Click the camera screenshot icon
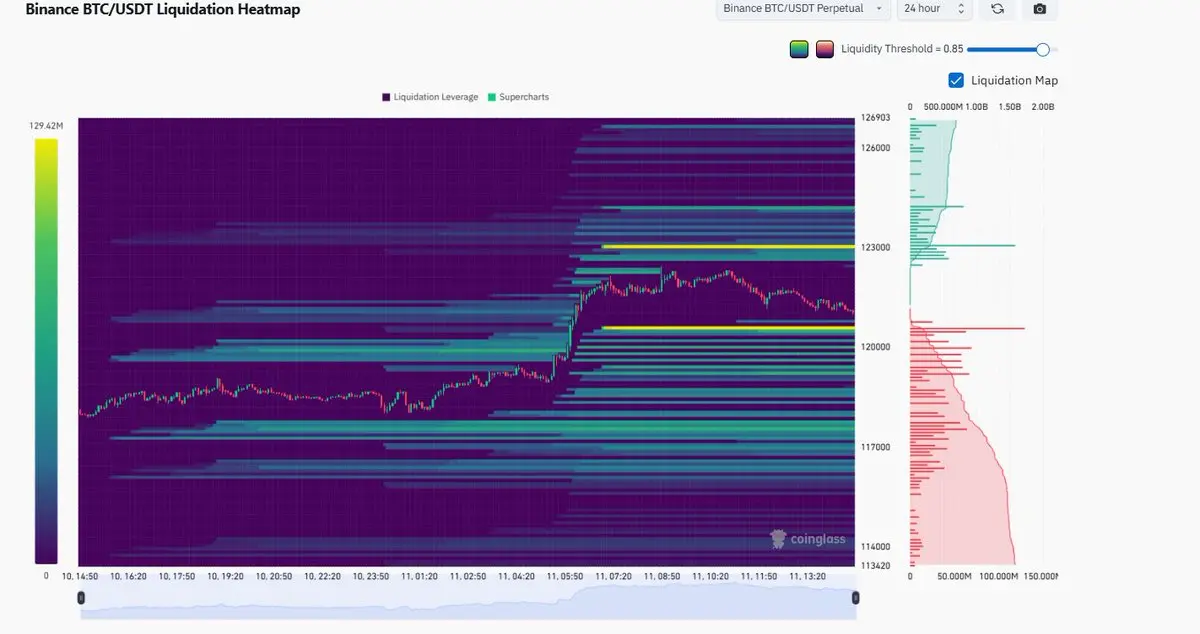 point(1040,9)
